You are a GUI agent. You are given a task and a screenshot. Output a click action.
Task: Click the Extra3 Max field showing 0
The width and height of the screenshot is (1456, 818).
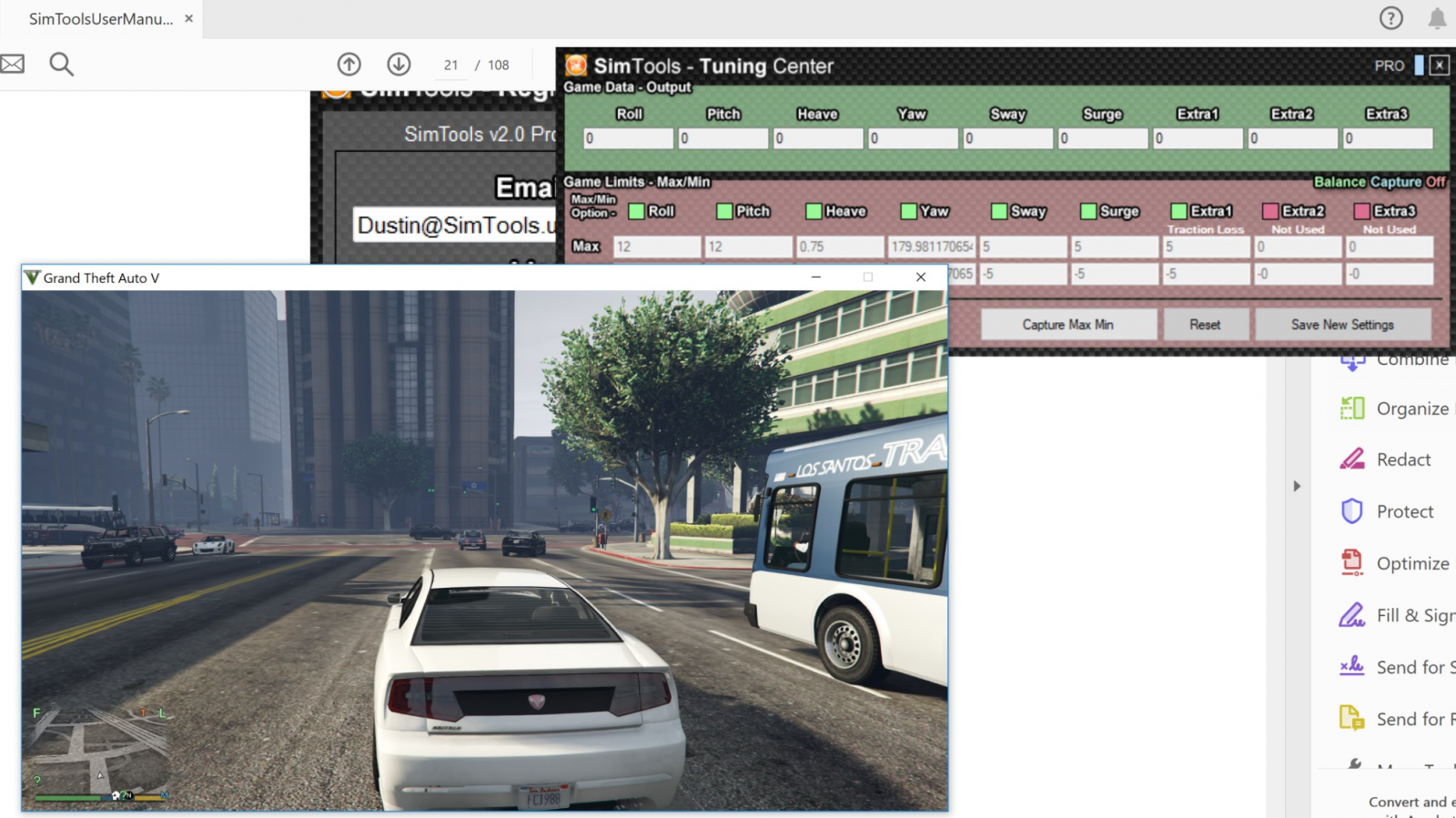pos(1390,247)
